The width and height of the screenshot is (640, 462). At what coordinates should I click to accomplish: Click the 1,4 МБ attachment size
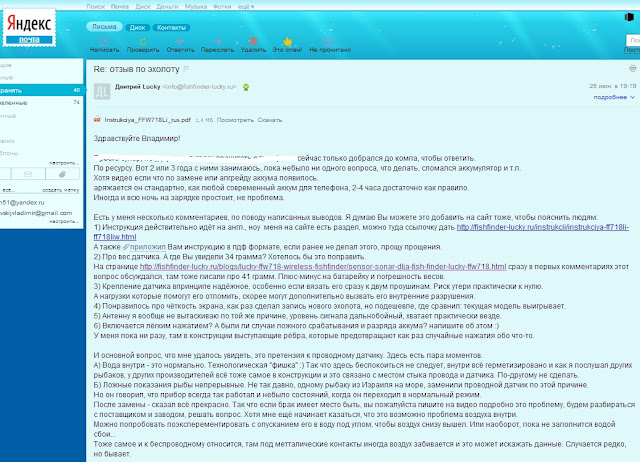(204, 120)
